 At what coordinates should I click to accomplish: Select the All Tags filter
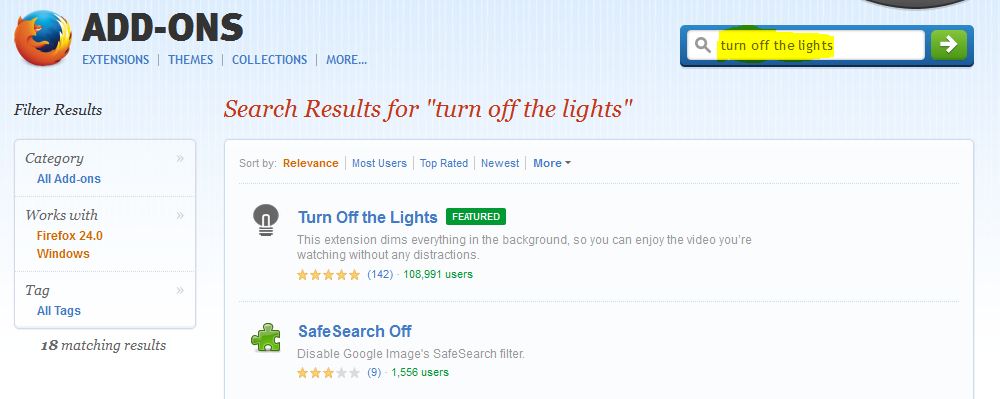click(59, 311)
